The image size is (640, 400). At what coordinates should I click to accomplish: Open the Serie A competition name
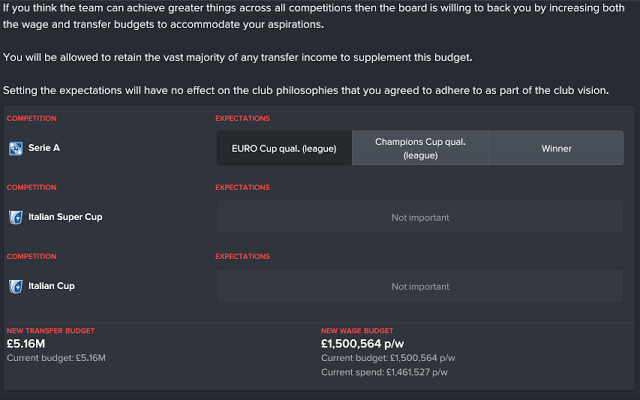point(44,148)
